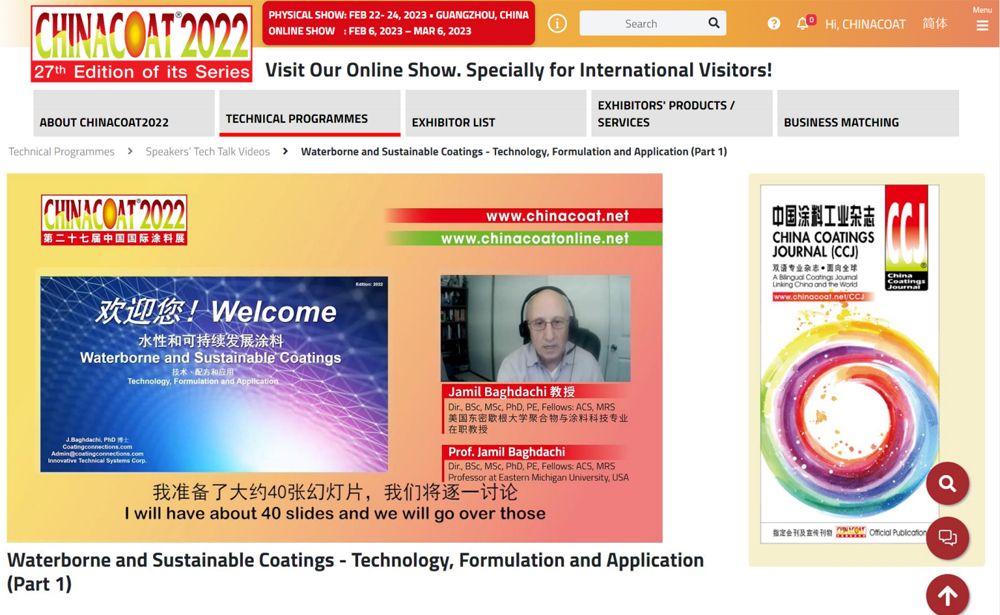Click 'Visit Our Online Show' headline text
1000x615 pixels.
coord(518,70)
